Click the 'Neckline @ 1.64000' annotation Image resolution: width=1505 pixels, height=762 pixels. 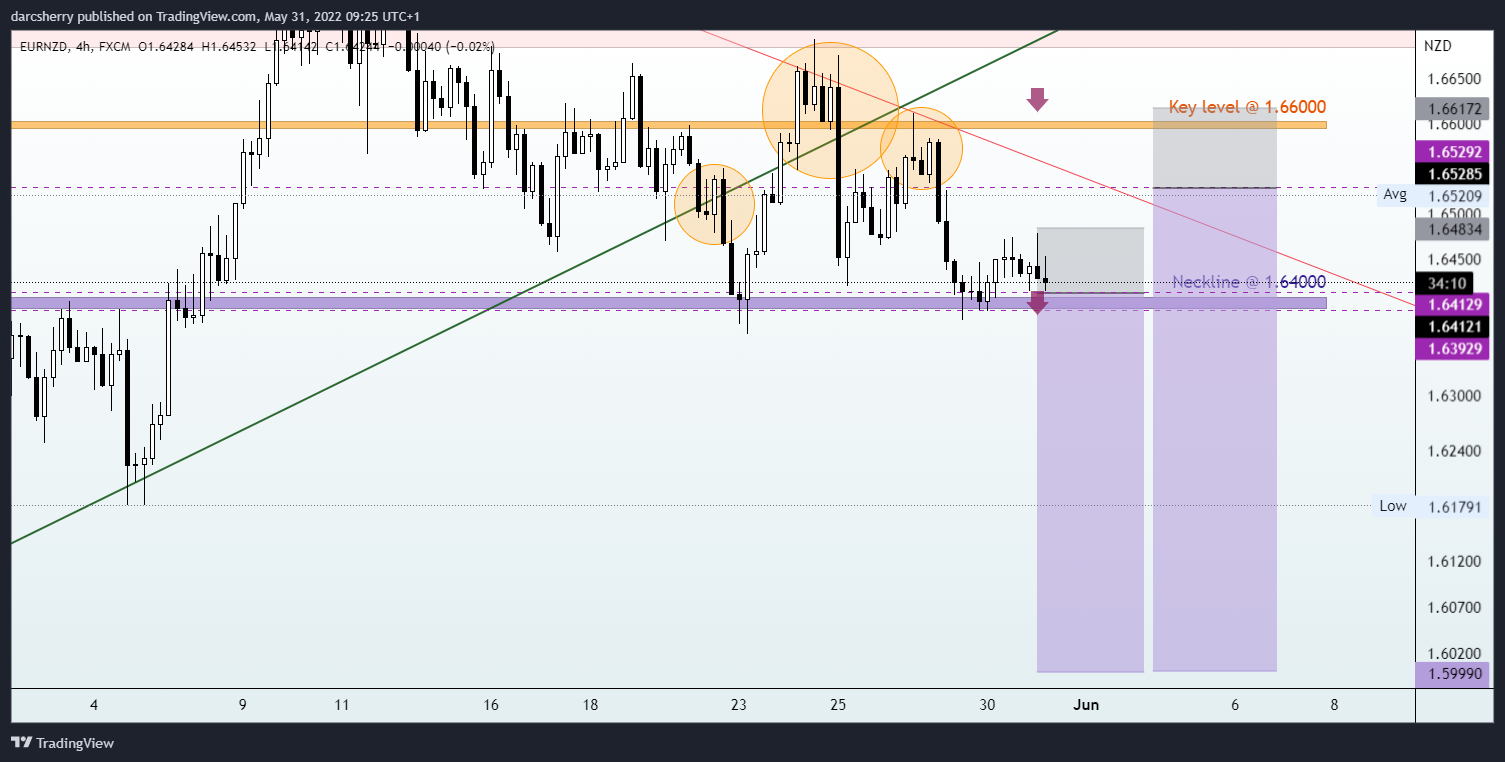[1249, 282]
